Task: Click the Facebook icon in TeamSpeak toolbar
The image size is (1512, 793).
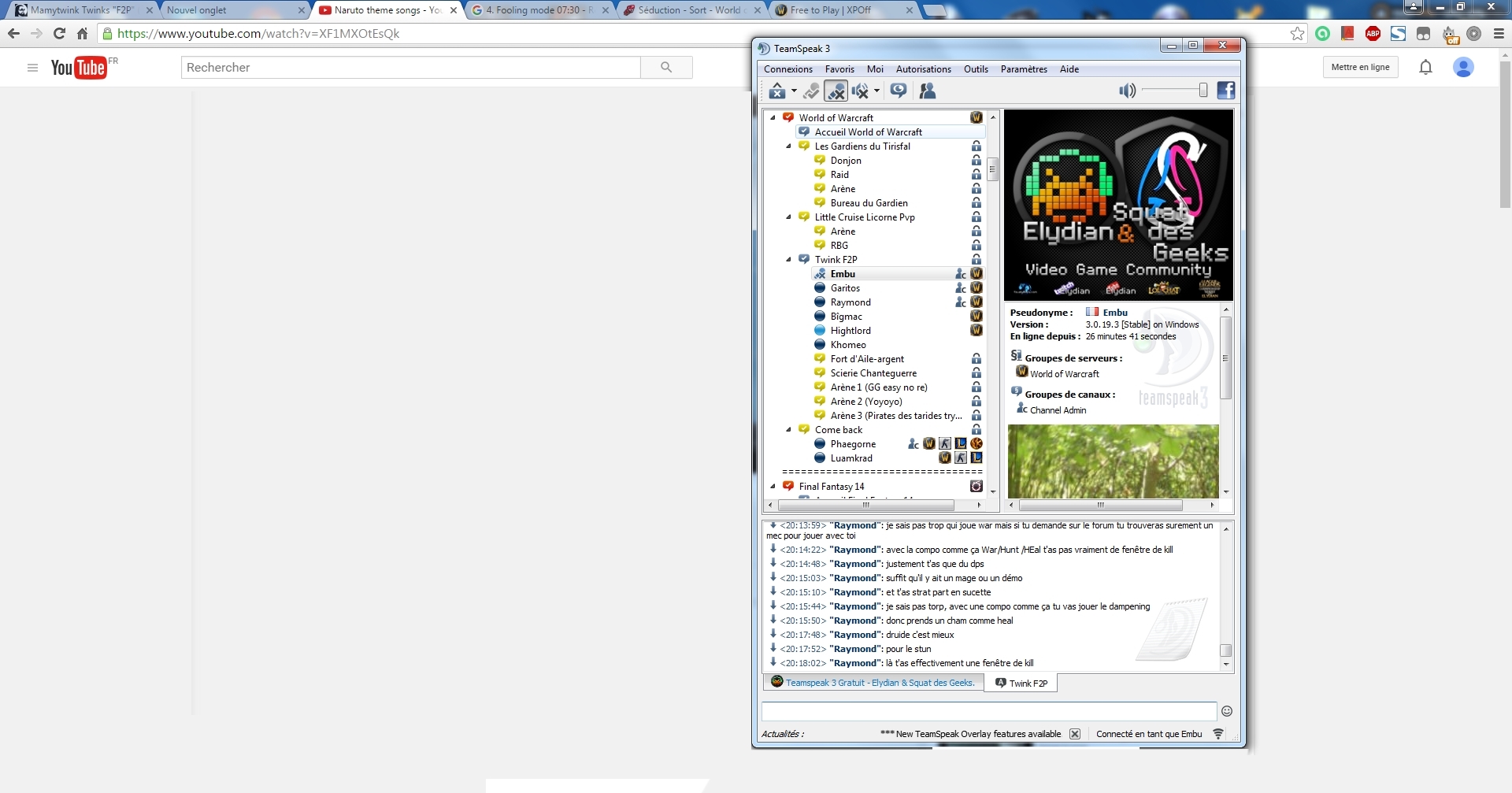Action: click(x=1226, y=91)
